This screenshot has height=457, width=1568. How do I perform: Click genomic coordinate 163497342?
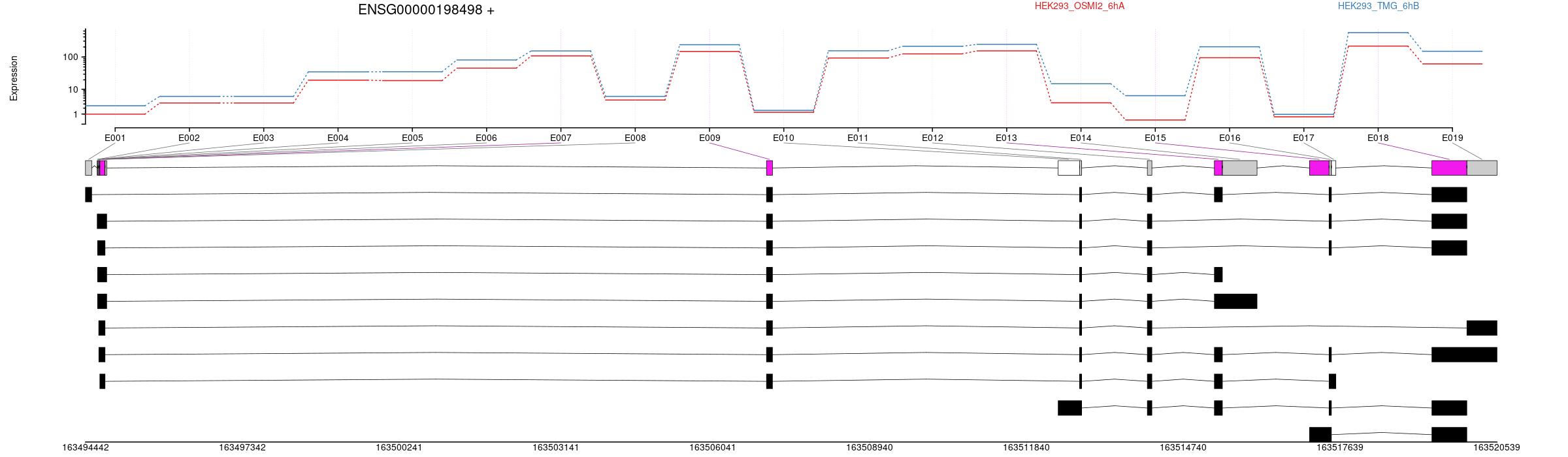[242, 448]
